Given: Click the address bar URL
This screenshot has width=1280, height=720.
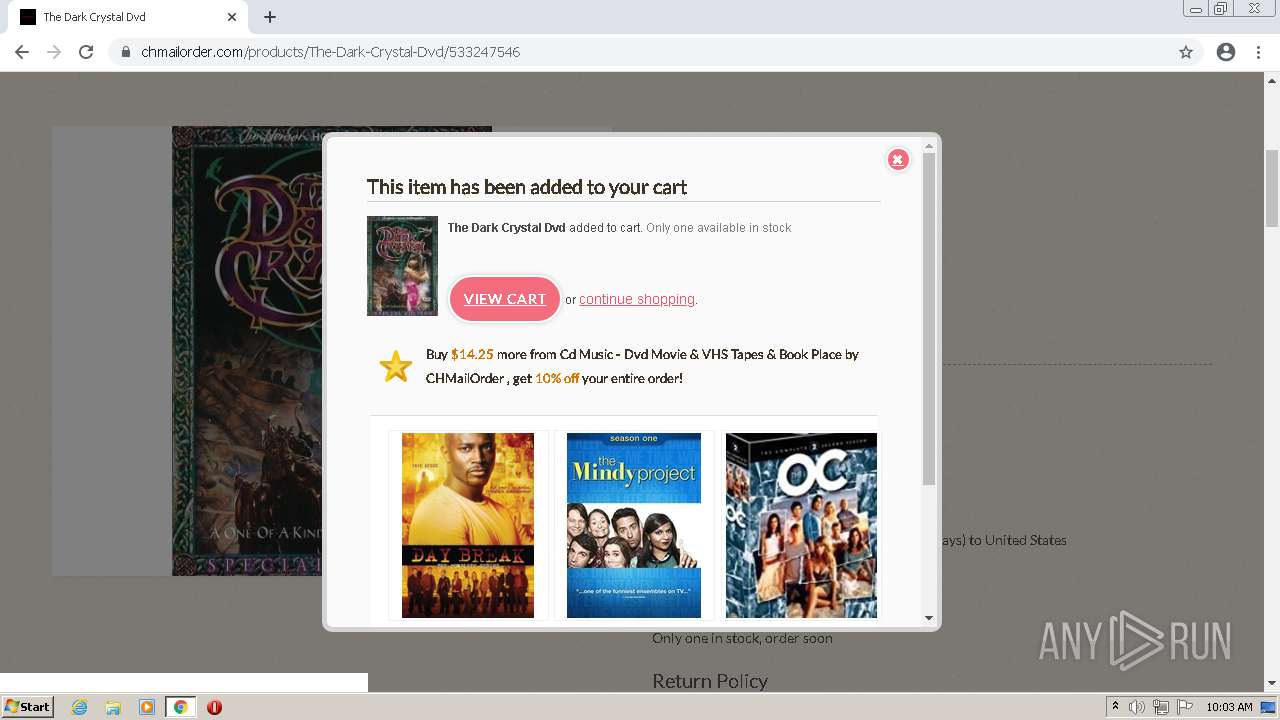Looking at the screenshot, I should [x=331, y=52].
